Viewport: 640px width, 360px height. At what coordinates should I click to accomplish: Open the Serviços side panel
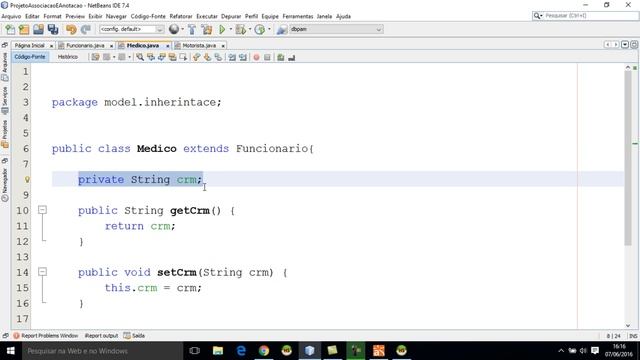tap(5, 100)
